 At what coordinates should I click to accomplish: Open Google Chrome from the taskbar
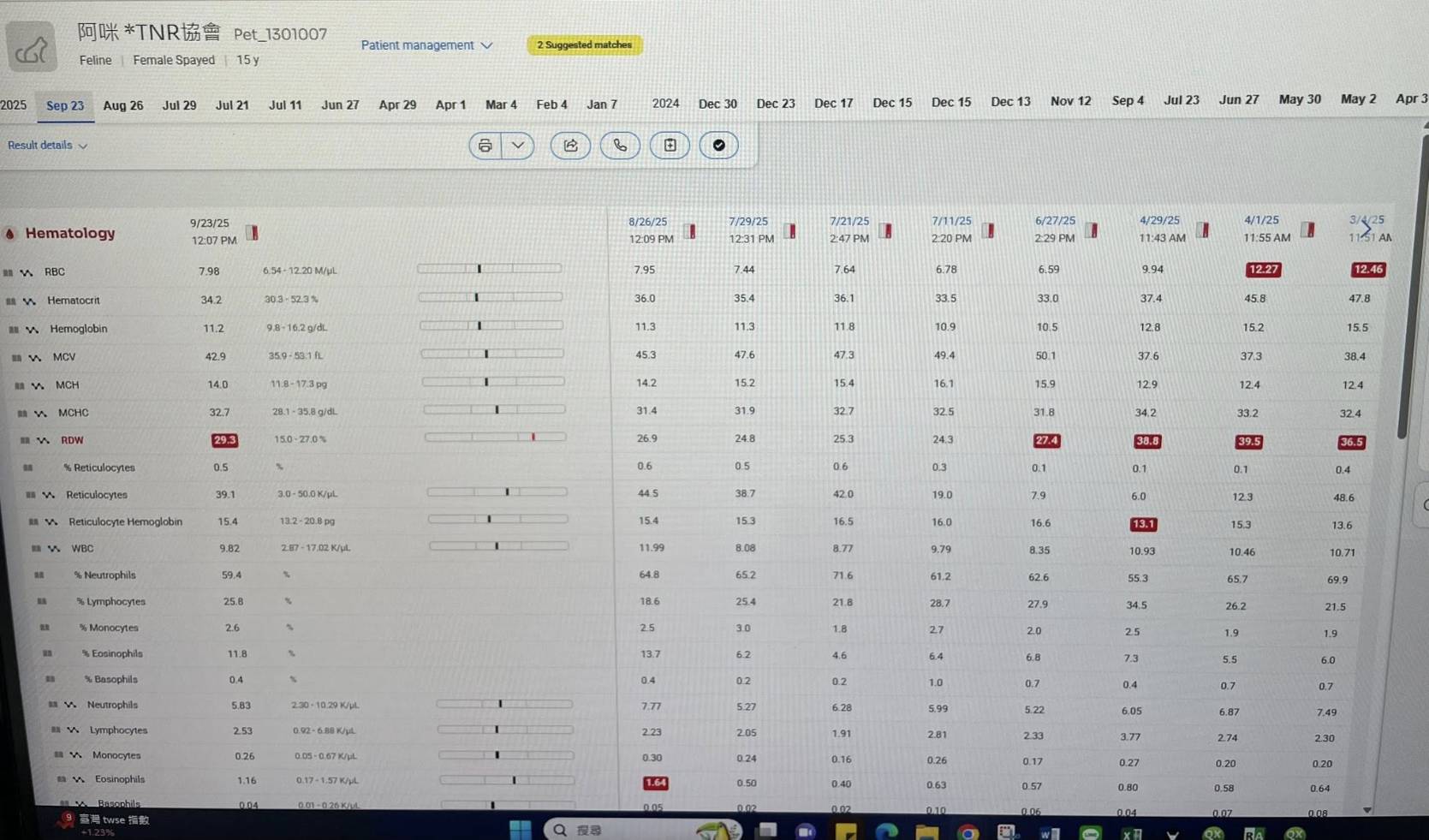[968, 832]
